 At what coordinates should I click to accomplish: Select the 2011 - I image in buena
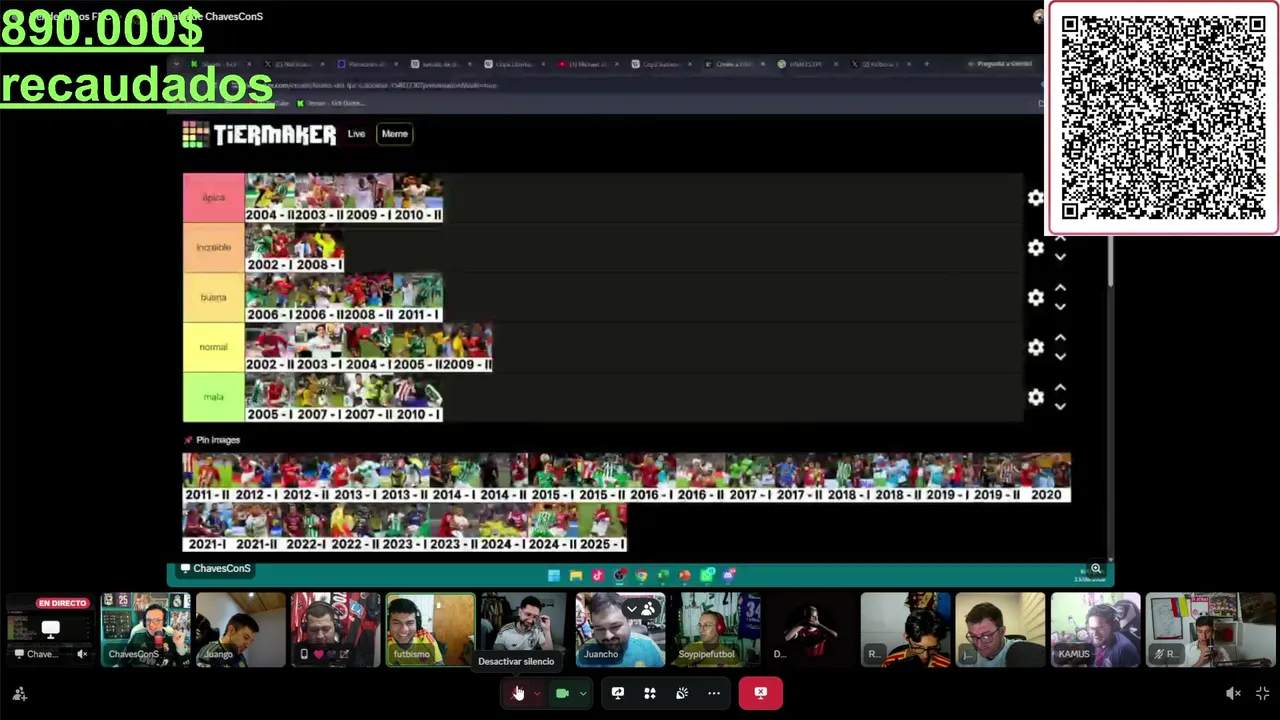click(x=418, y=298)
